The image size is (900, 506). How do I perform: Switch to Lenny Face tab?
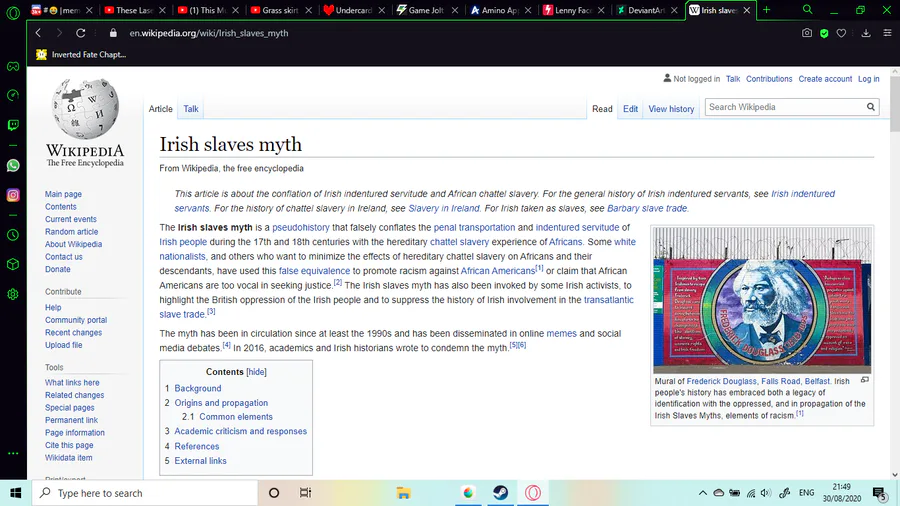573,10
